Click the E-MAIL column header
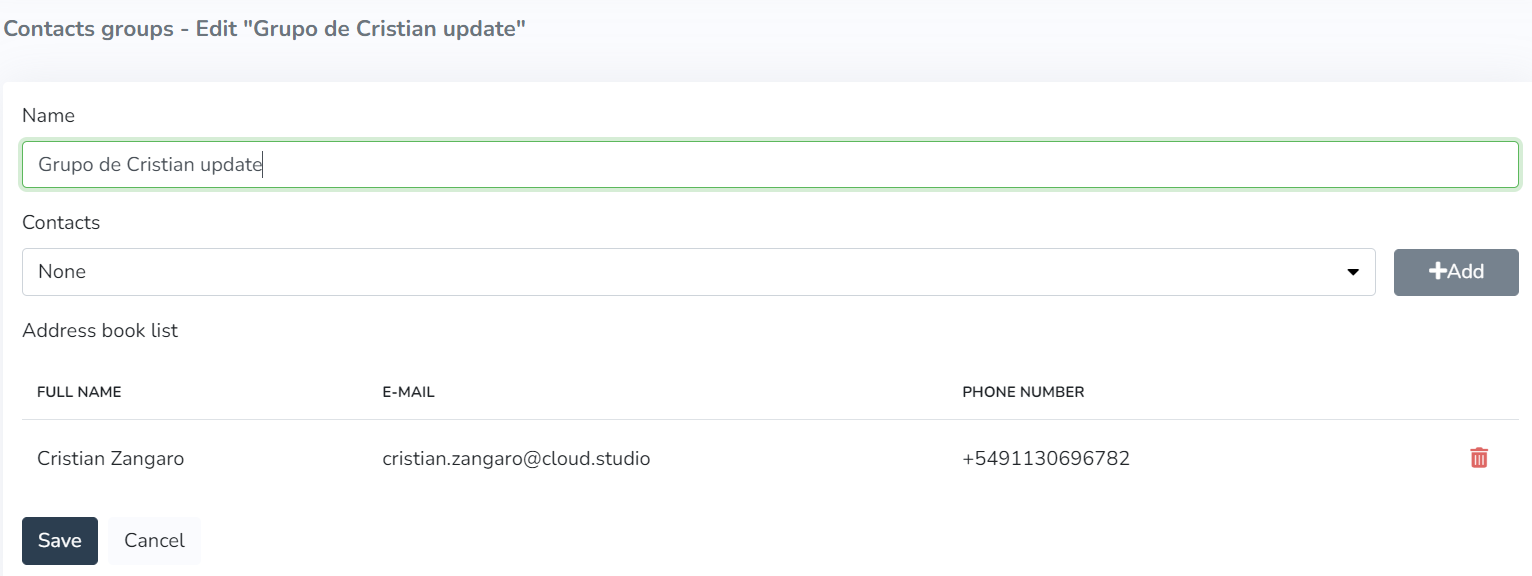This screenshot has height=576, width=1532. click(x=408, y=392)
